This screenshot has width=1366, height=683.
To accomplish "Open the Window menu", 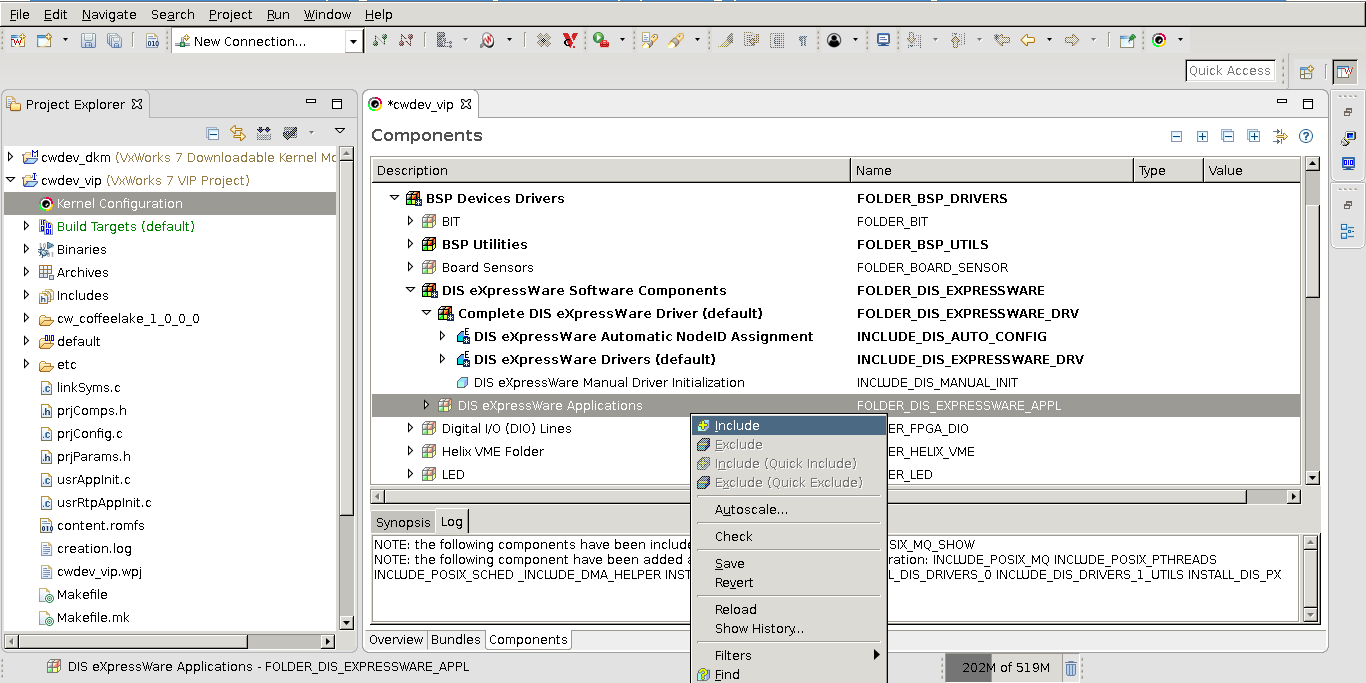I will pyautogui.click(x=327, y=14).
